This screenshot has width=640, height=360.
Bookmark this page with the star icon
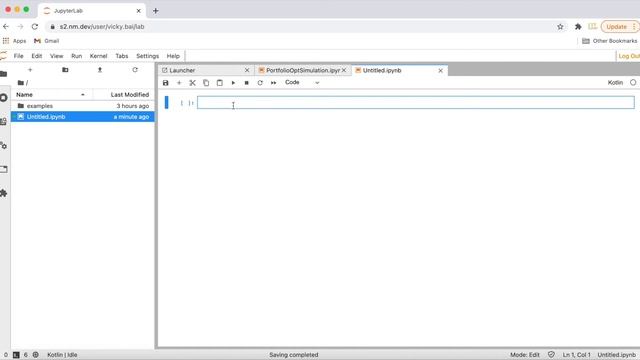[x=560, y=27]
